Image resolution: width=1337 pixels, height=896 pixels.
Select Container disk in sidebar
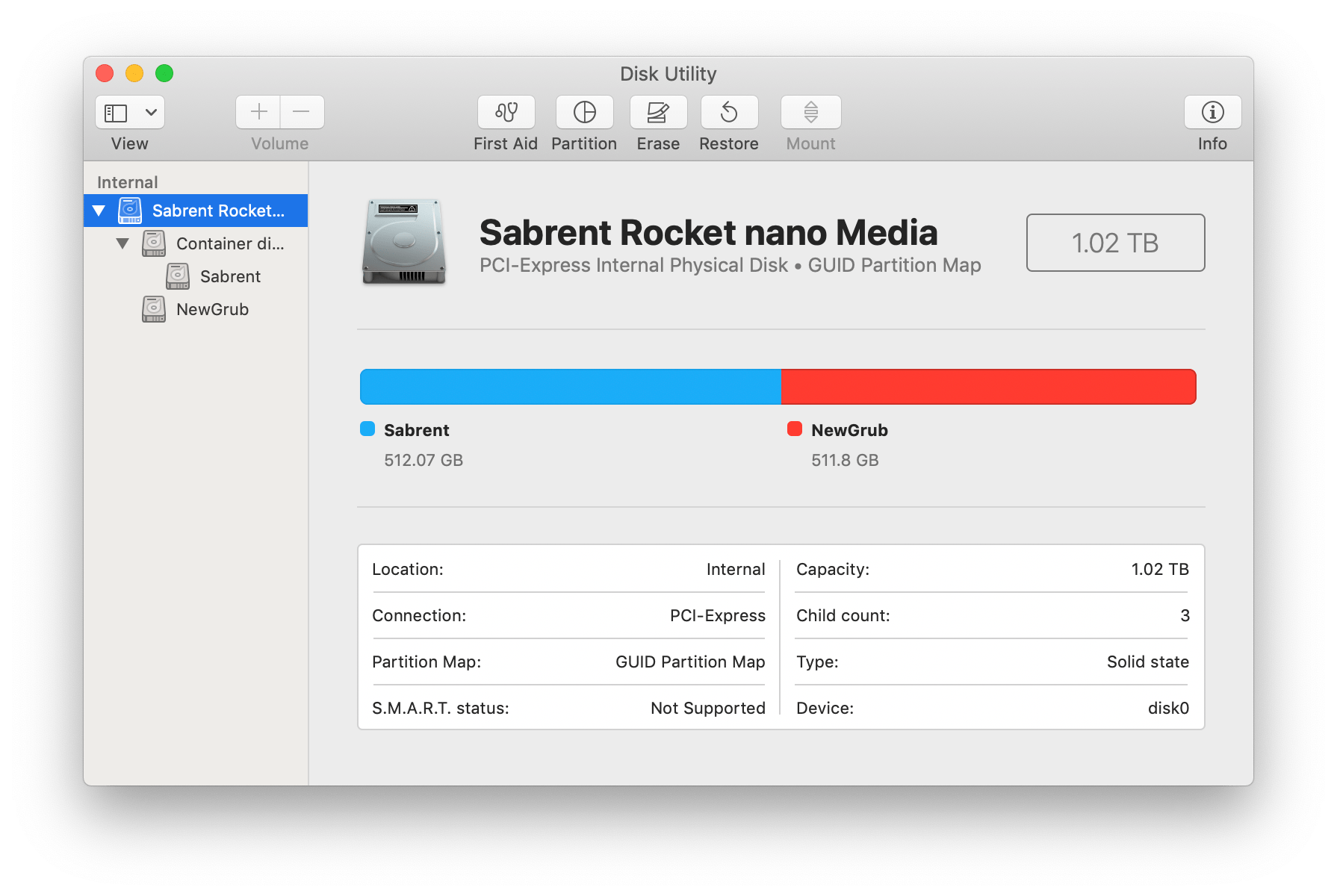(196, 243)
